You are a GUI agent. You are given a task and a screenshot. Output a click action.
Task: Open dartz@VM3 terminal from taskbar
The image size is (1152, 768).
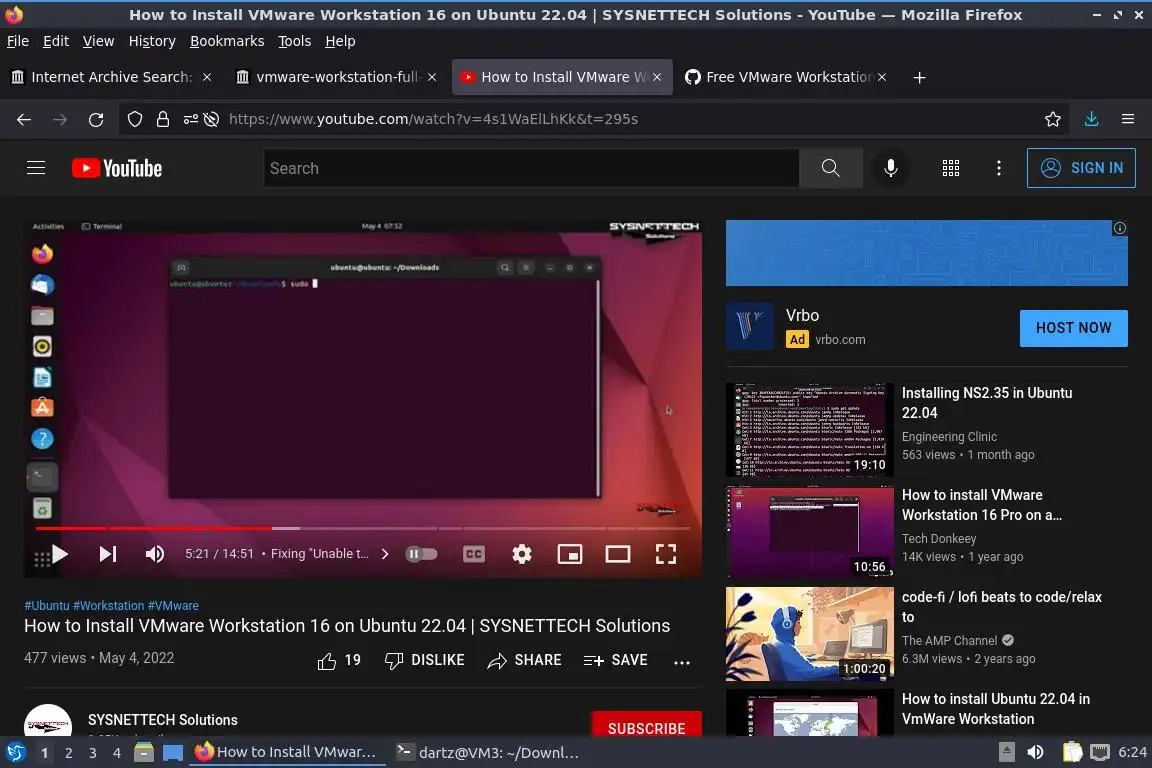[x=488, y=752]
